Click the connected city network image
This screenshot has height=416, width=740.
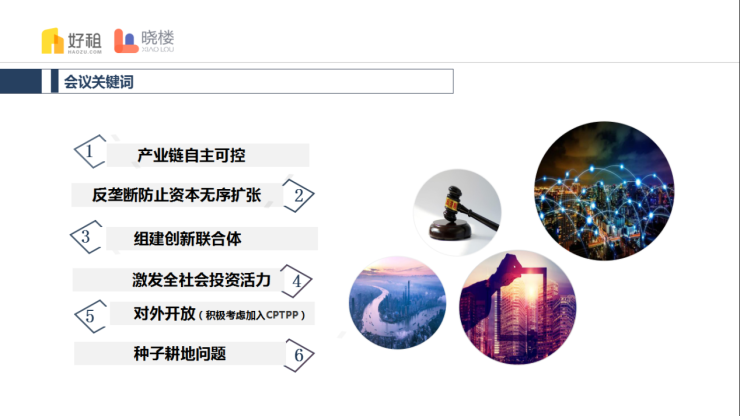point(604,191)
